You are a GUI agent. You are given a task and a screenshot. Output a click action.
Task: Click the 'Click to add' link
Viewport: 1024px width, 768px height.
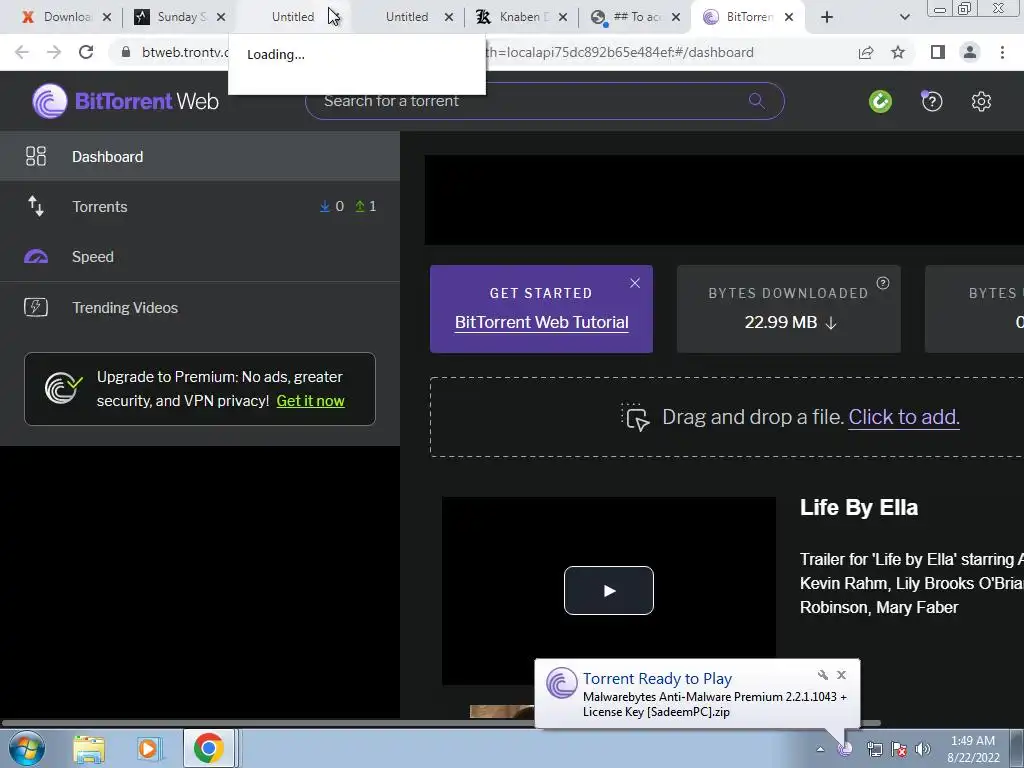[x=904, y=417]
